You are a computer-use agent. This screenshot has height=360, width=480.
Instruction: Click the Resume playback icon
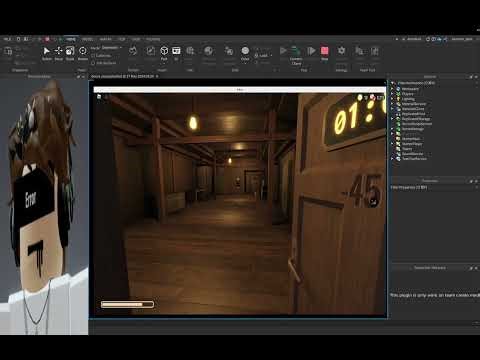click(x=311, y=51)
